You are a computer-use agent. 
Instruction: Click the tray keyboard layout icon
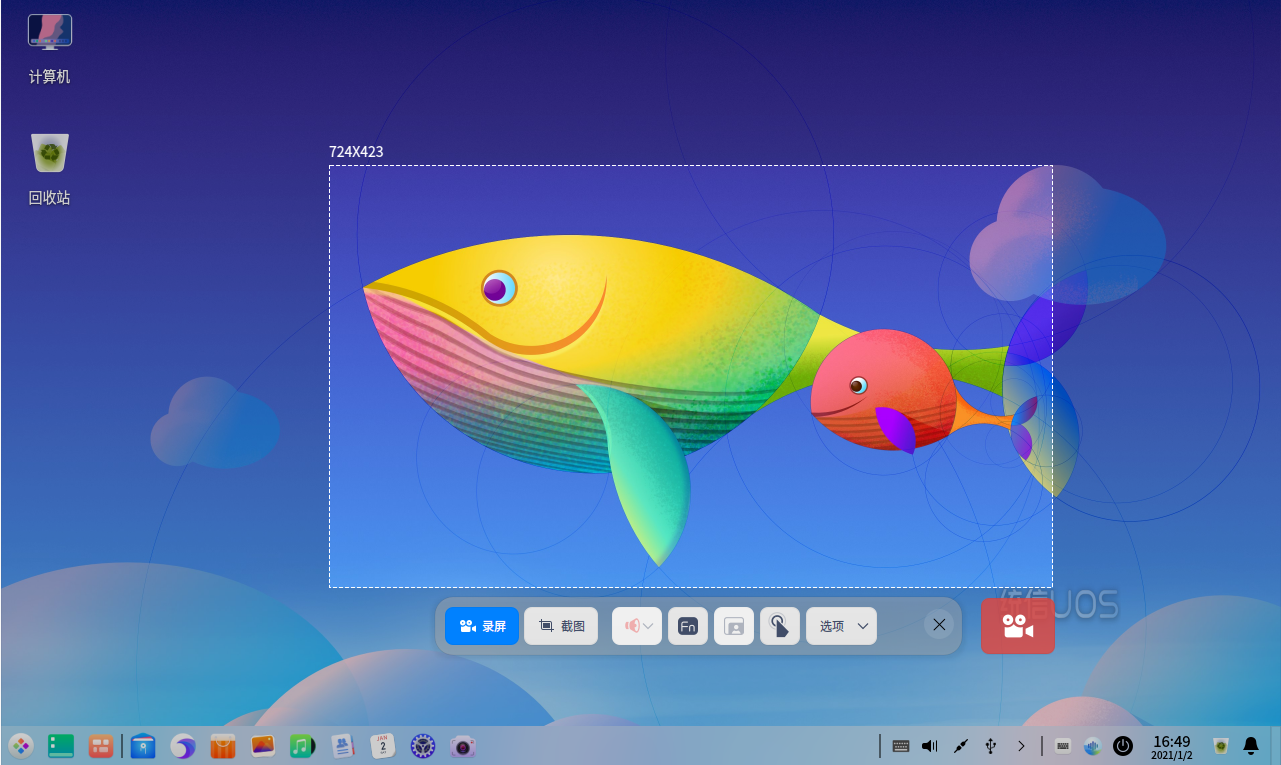[x=901, y=745]
